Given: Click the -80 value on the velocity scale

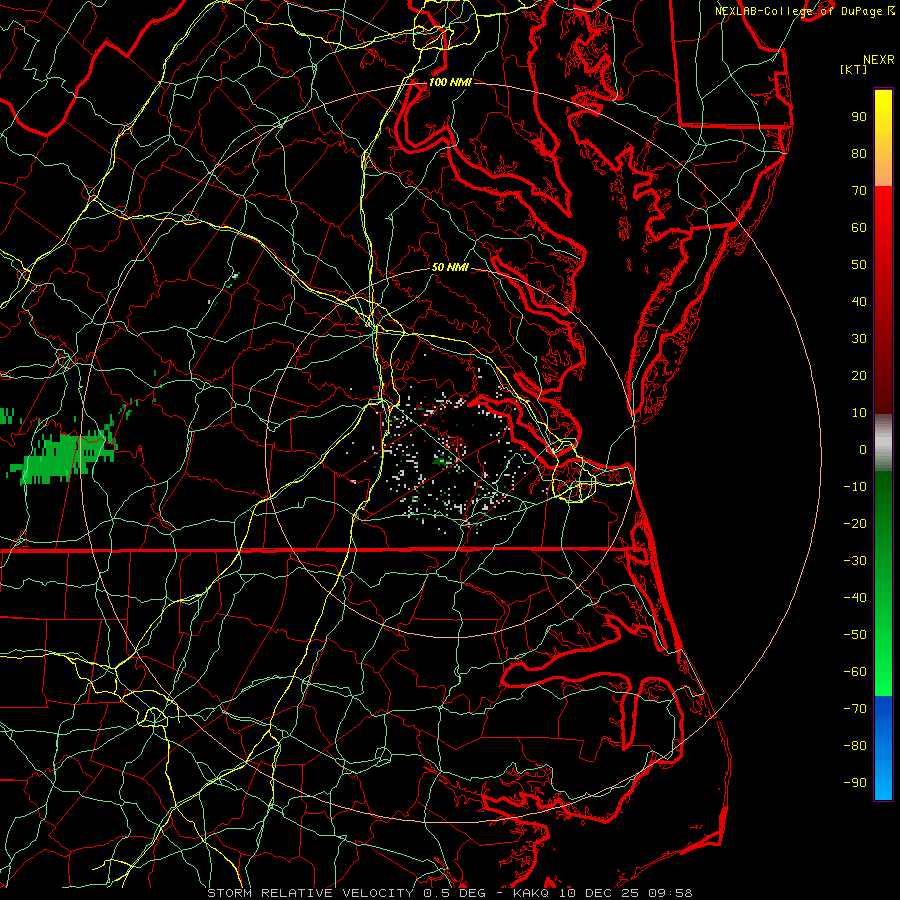Looking at the screenshot, I should tap(855, 746).
